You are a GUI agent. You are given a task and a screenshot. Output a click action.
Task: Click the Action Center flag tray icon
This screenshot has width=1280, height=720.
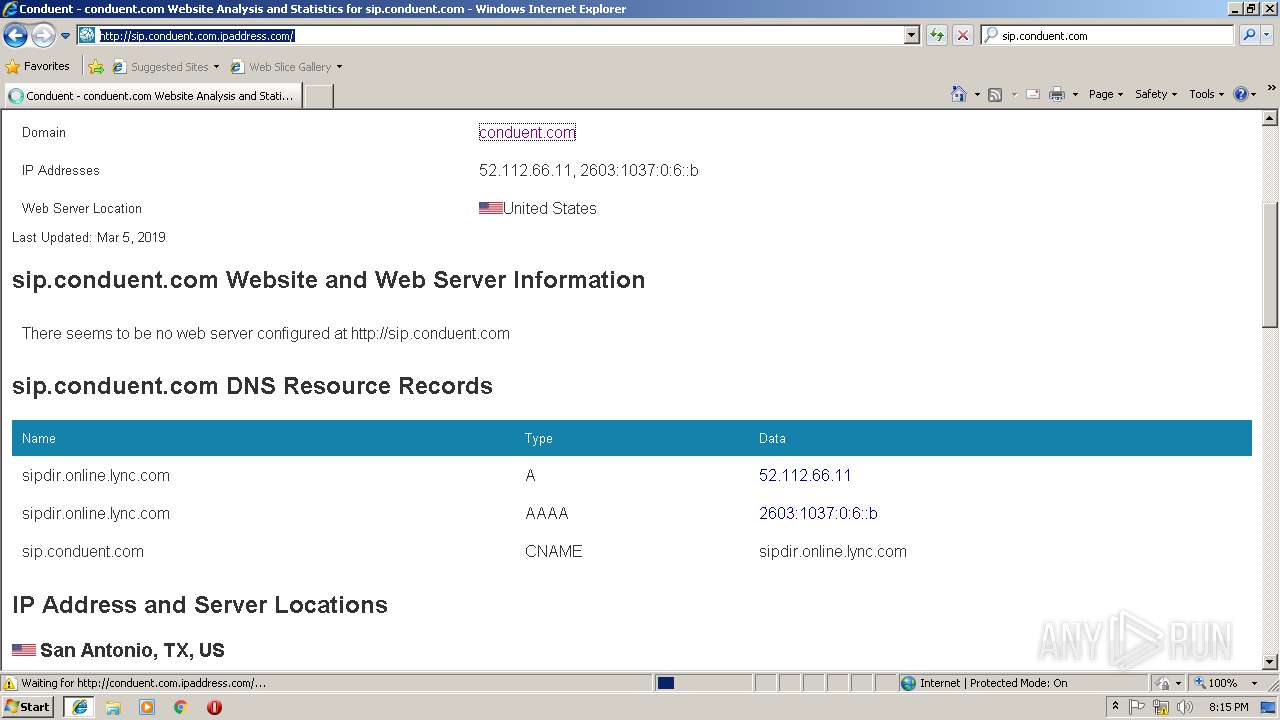tap(1137, 707)
